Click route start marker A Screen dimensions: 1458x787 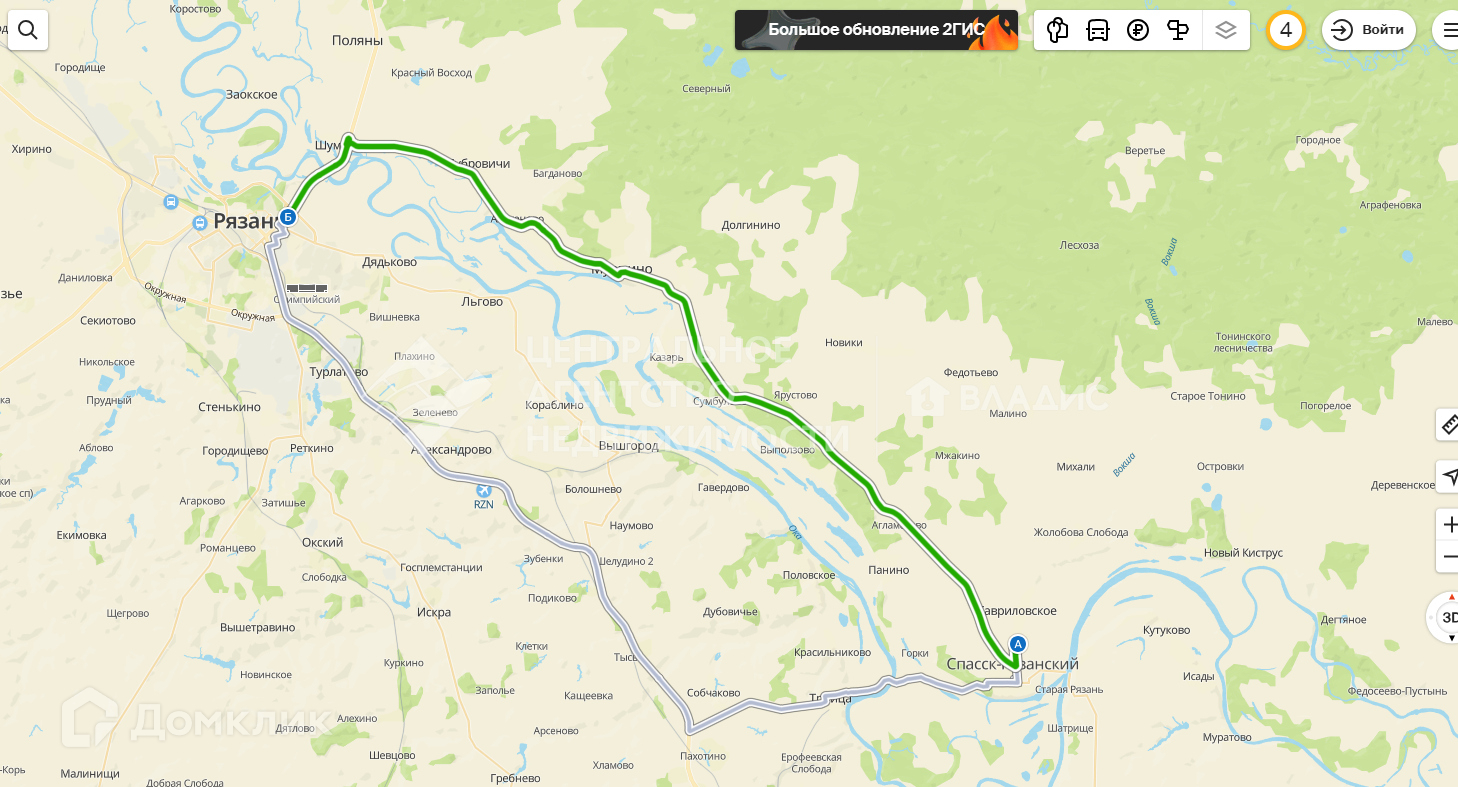(1018, 644)
